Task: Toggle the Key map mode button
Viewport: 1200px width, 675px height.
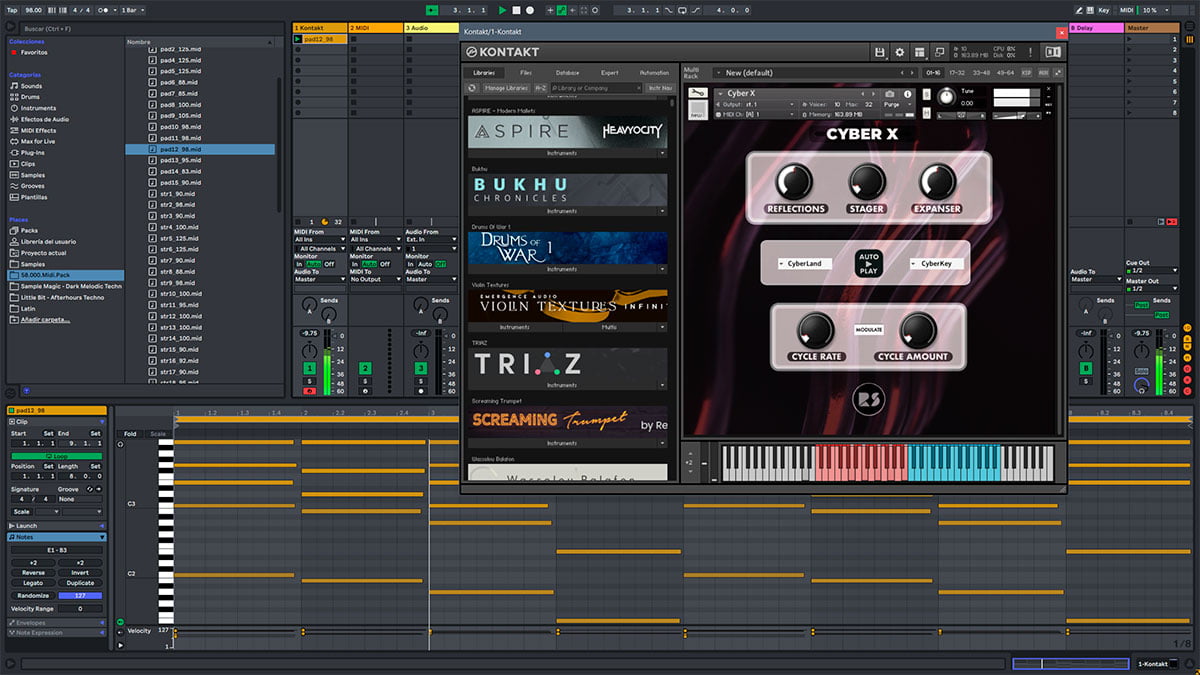Action: click(1103, 10)
